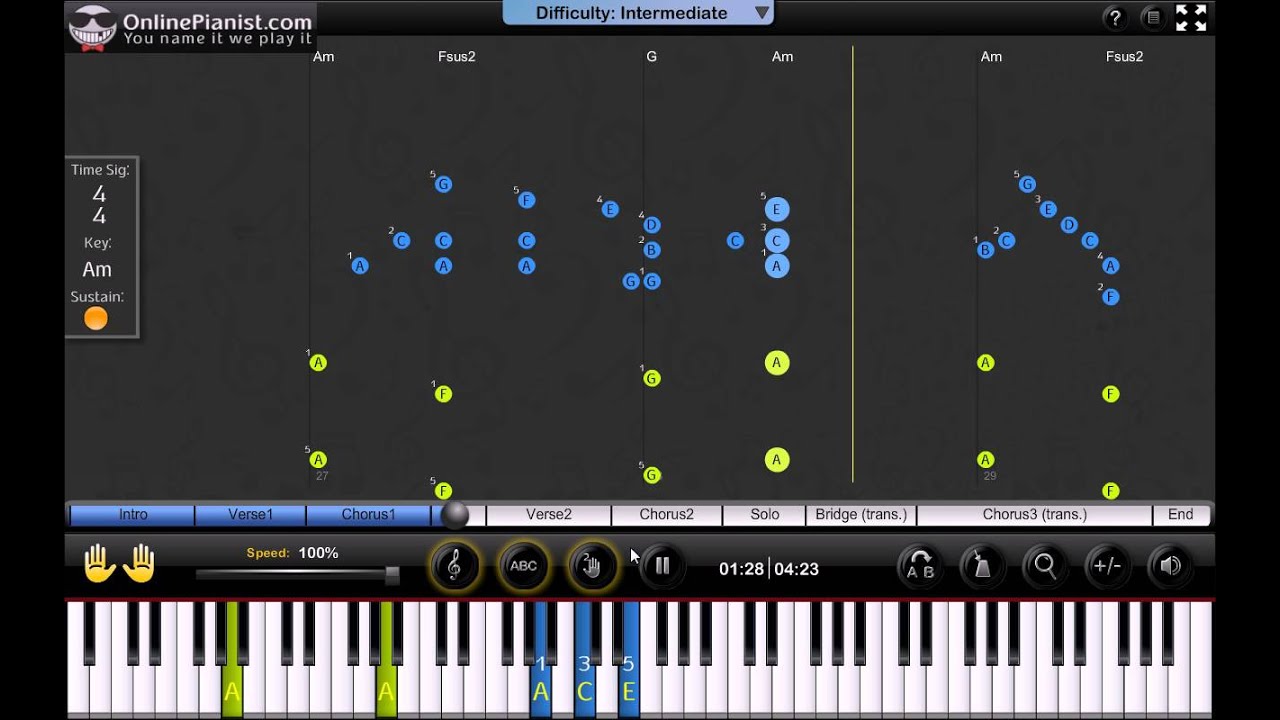Screen dimensions: 1280x720
Task: Jump to the Chorus2 section
Action: 667,514
